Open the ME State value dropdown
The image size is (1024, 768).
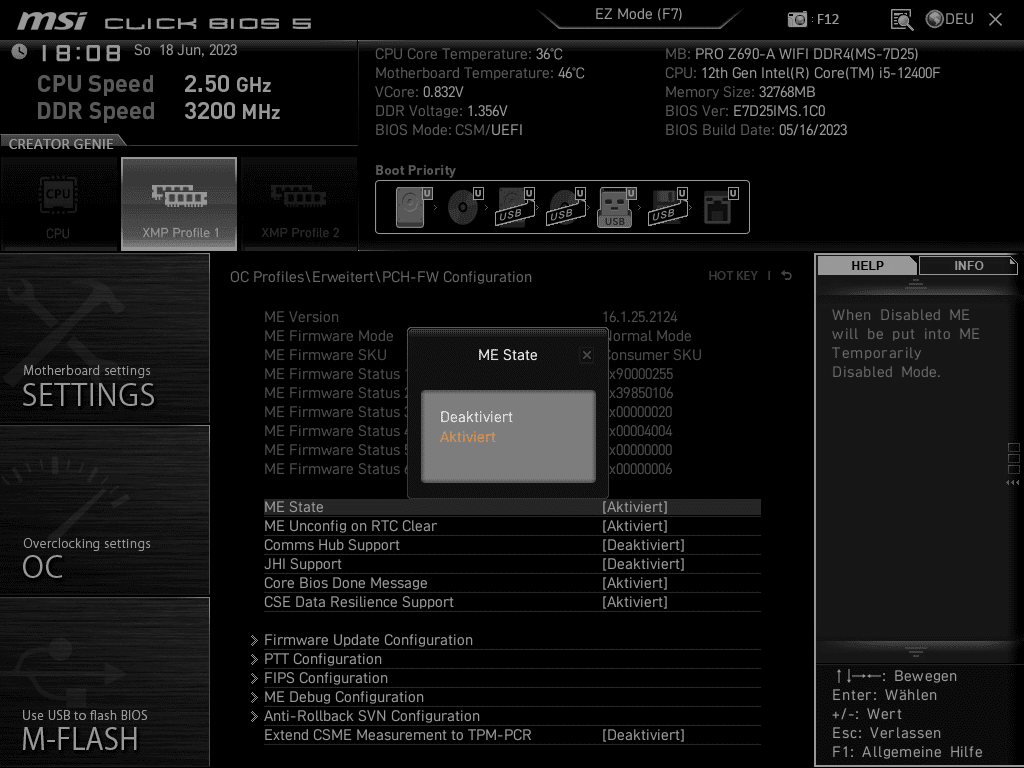pos(635,507)
